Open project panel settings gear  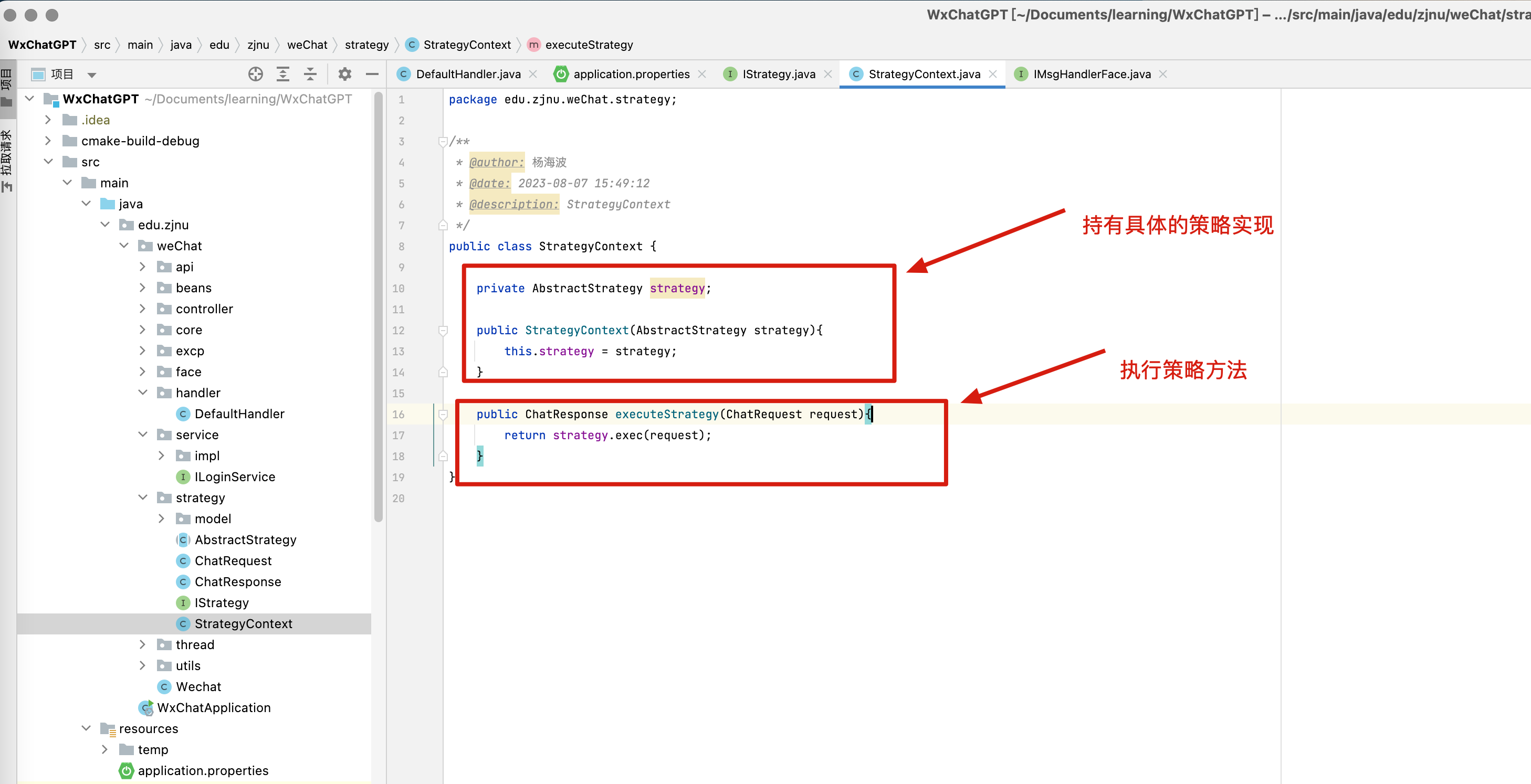[x=345, y=74]
